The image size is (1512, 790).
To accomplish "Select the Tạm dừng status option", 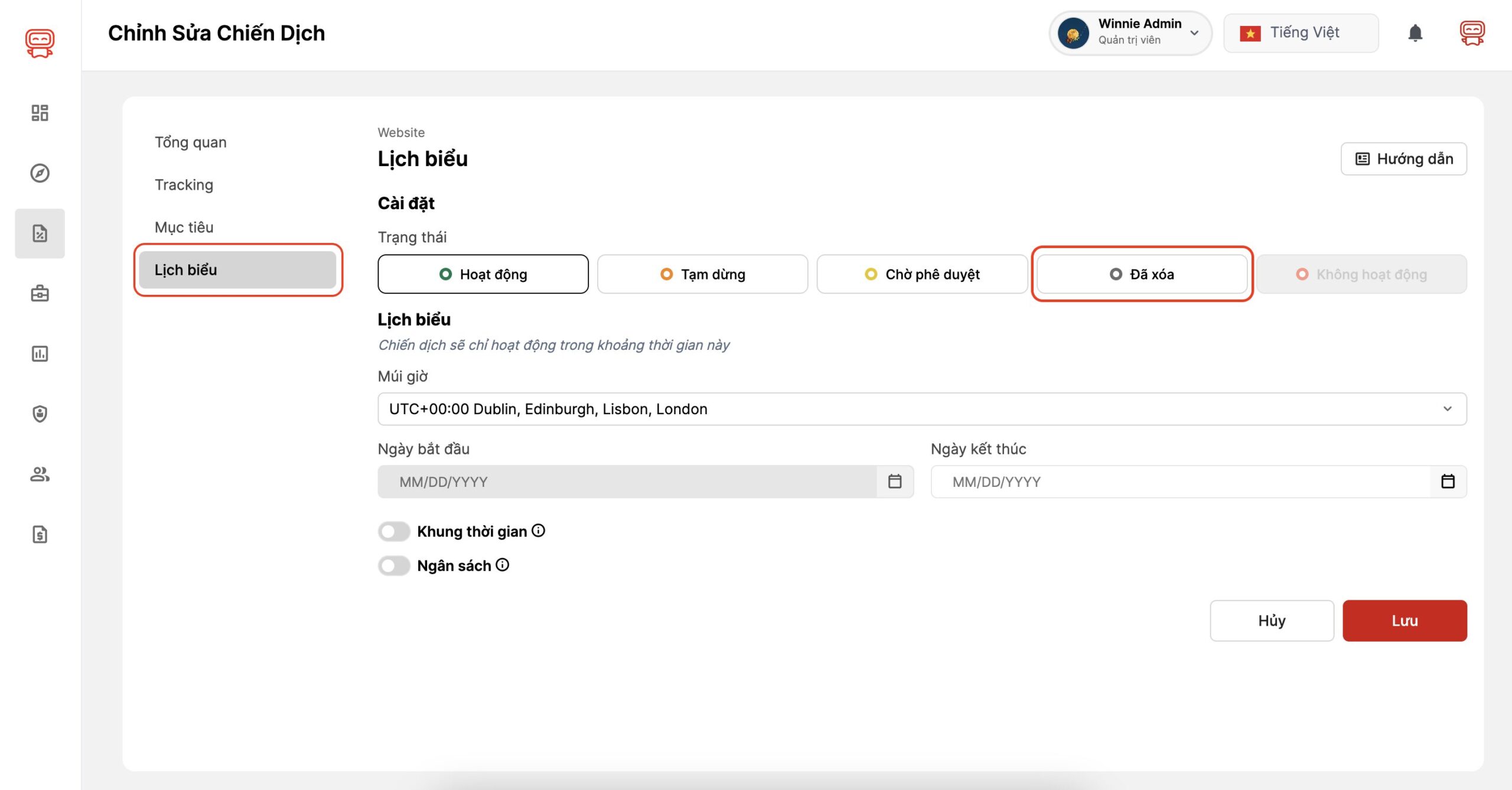I will tap(702, 274).
